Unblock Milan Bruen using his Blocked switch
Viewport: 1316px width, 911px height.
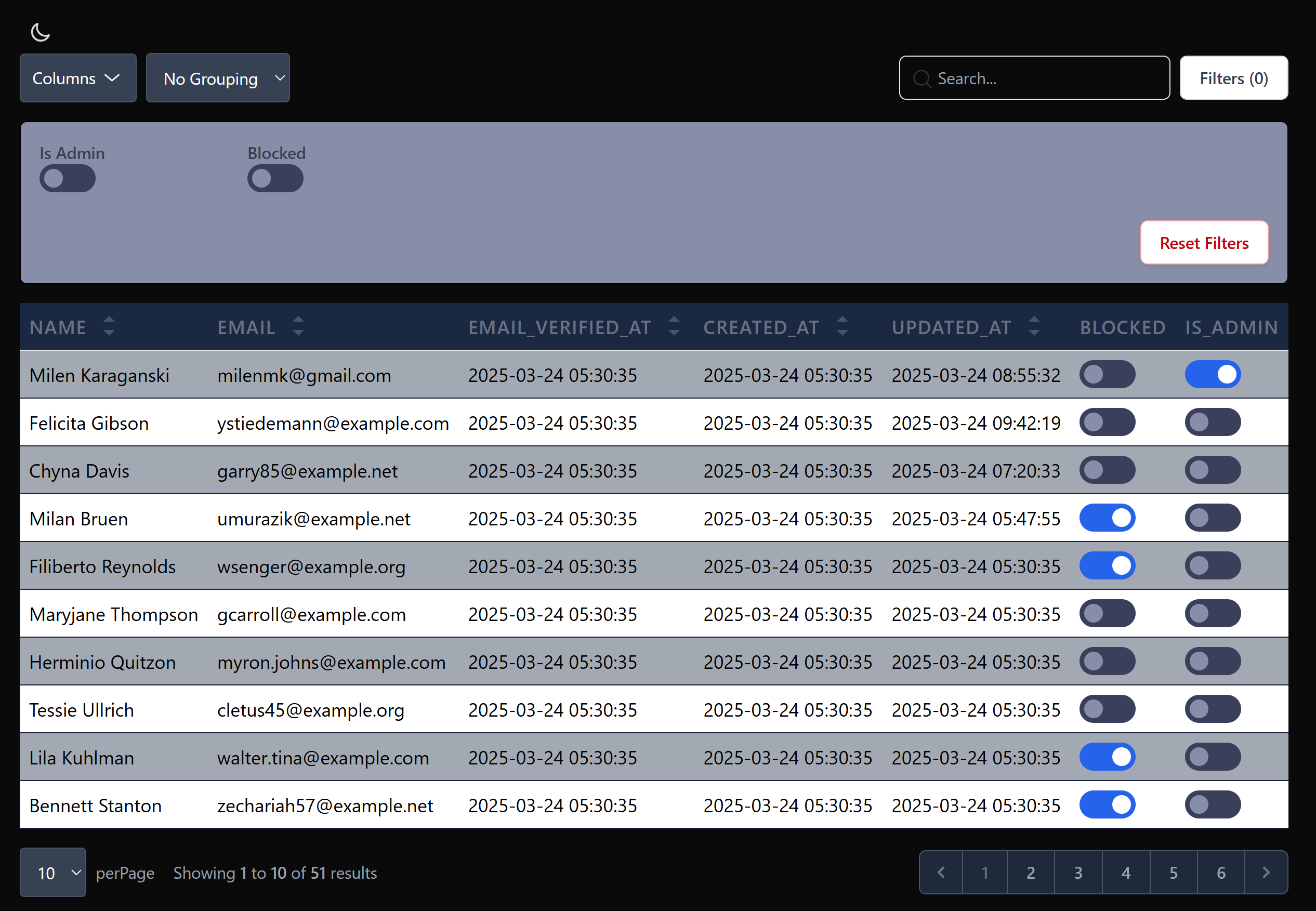[x=1108, y=518]
